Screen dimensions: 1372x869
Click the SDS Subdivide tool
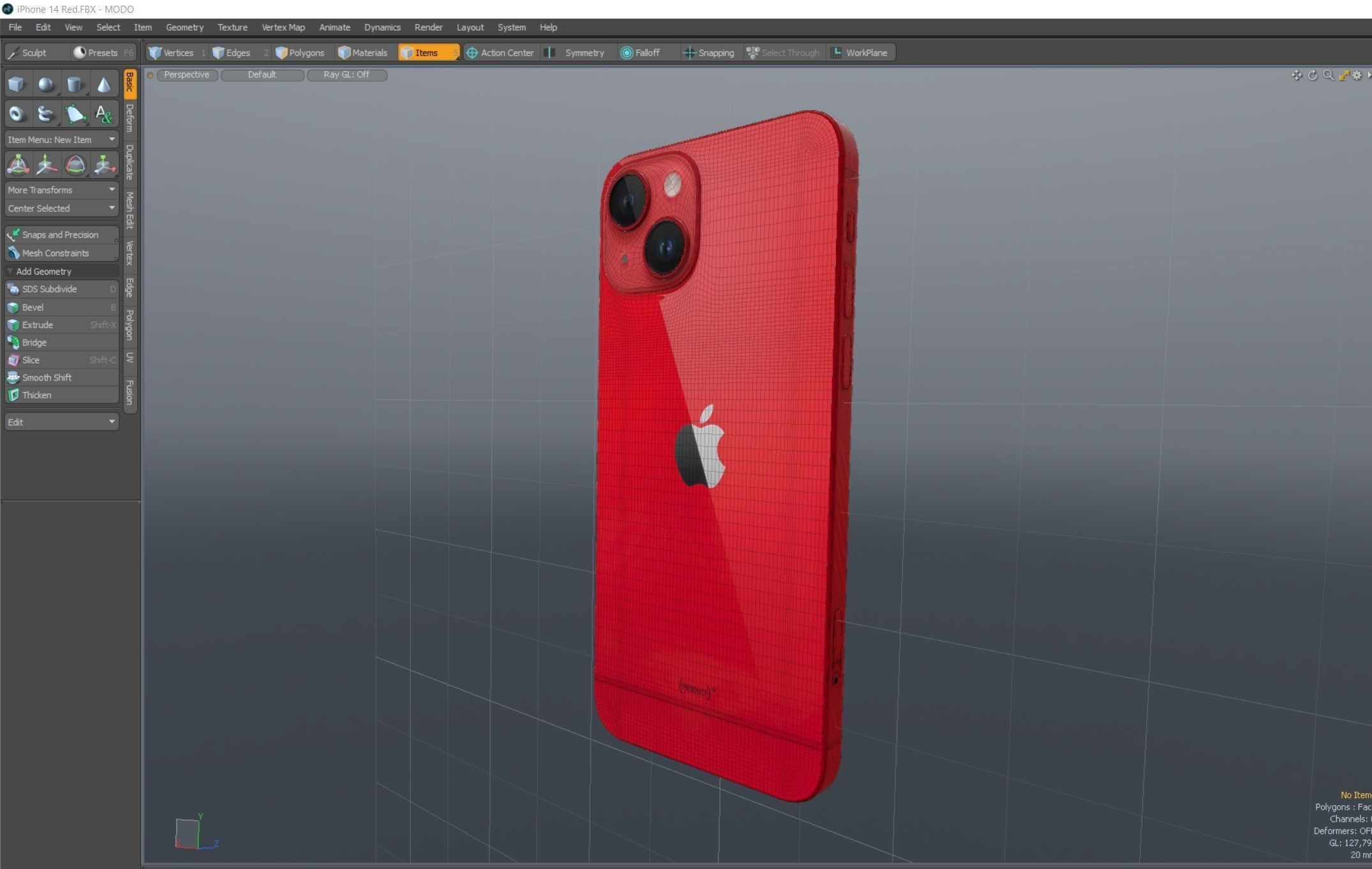tap(61, 289)
